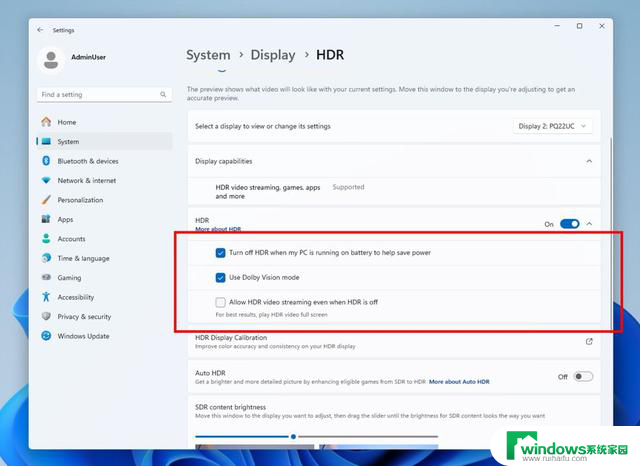Click in the Find a setting box

104,94
